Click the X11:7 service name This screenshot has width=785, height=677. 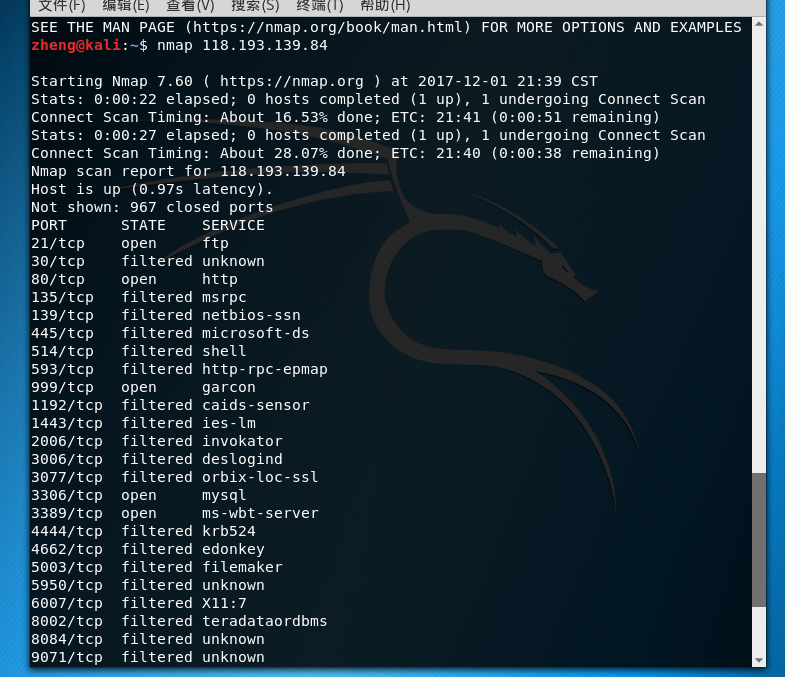[x=224, y=604]
